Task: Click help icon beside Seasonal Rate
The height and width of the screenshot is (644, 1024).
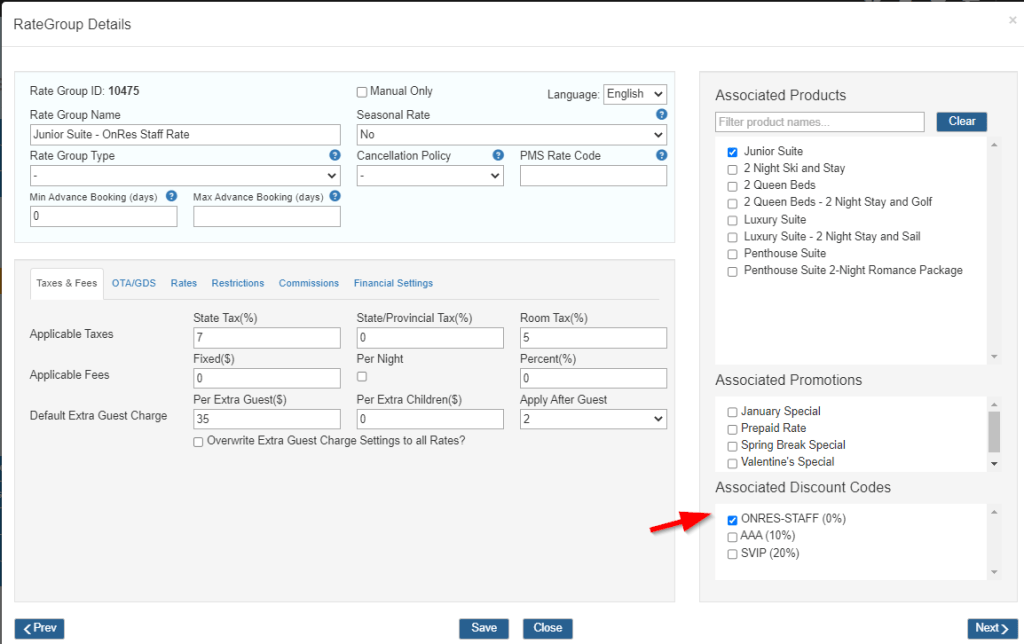Action: [x=661, y=115]
